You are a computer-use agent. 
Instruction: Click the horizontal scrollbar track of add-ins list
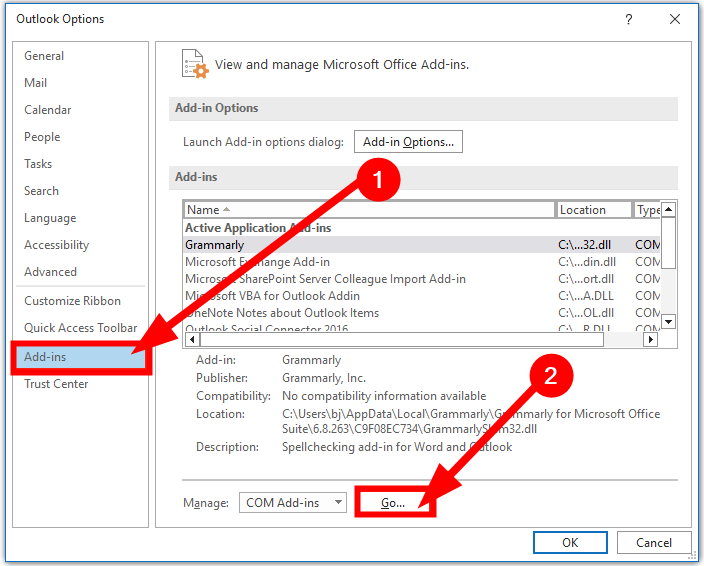click(x=623, y=340)
